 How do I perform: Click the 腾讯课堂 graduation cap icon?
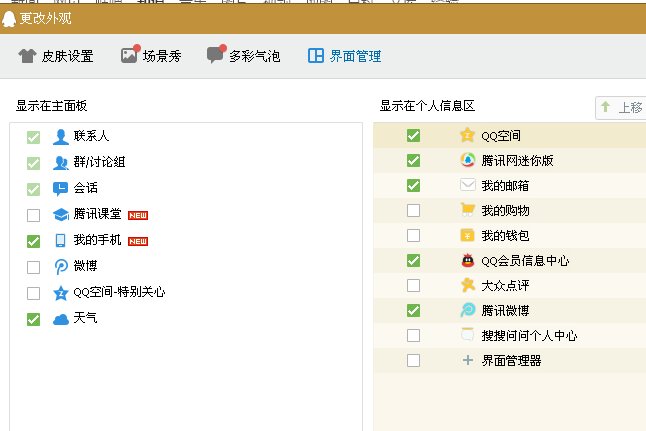[x=61, y=214]
